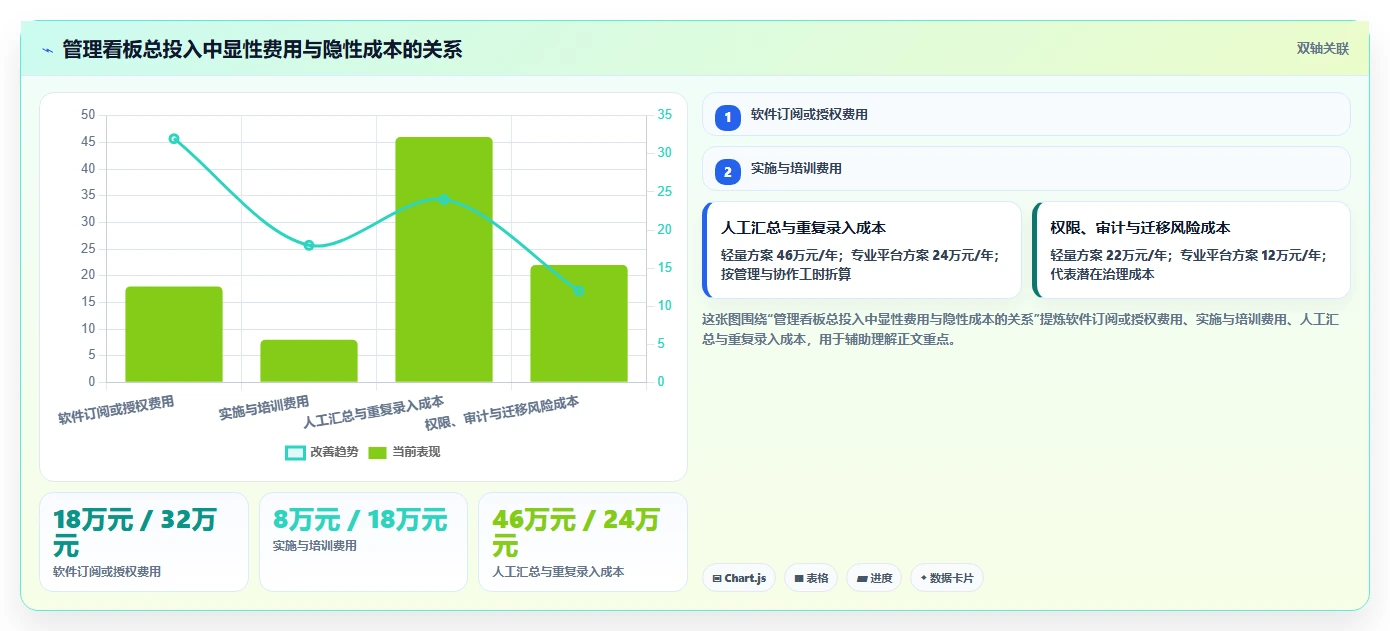Viewport: 1390px width, 631px height.
Task: Open the 人工汇总与重复录入成本 card
Action: 862,250
